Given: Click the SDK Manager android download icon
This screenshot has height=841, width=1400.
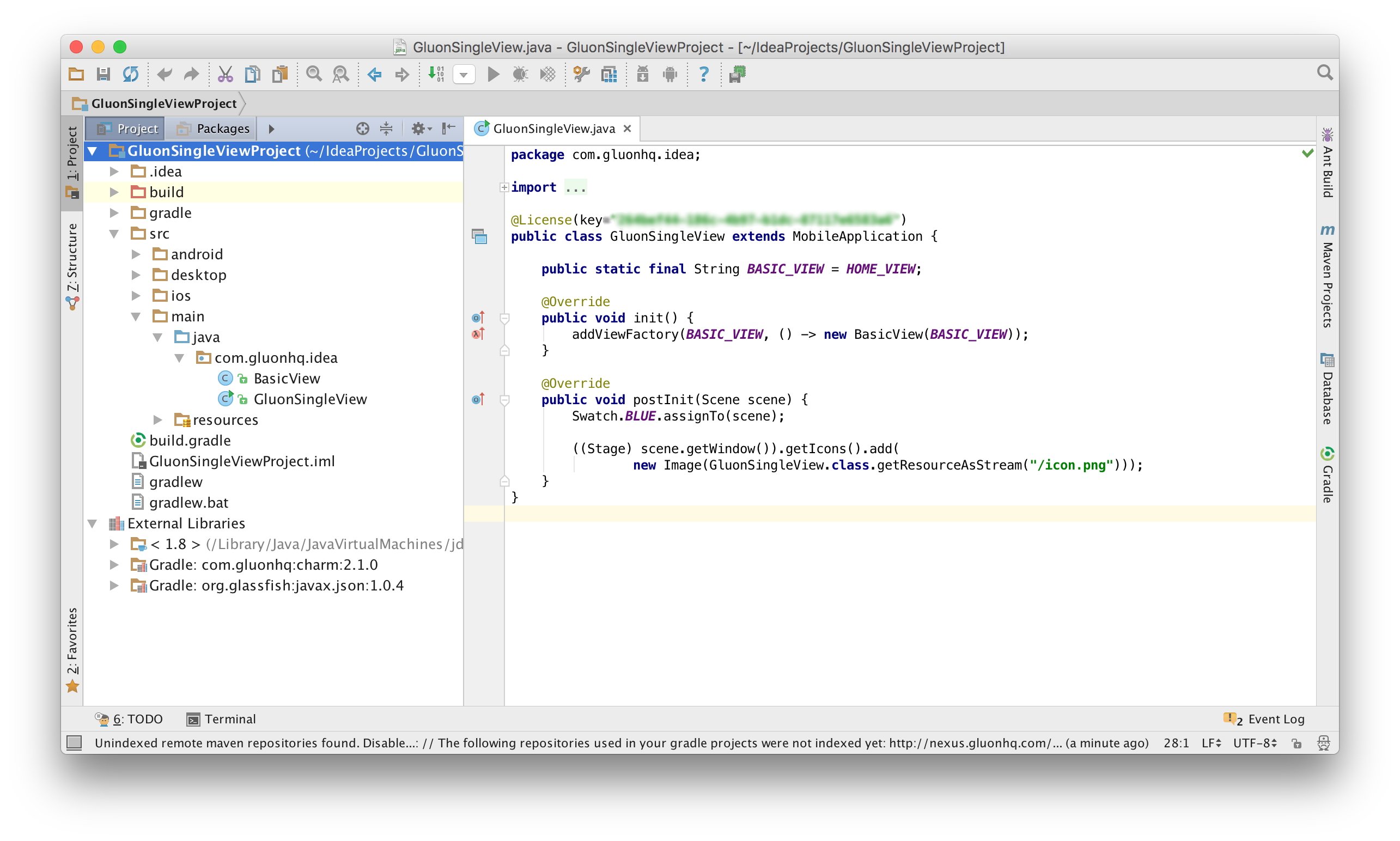Looking at the screenshot, I should point(643,74).
